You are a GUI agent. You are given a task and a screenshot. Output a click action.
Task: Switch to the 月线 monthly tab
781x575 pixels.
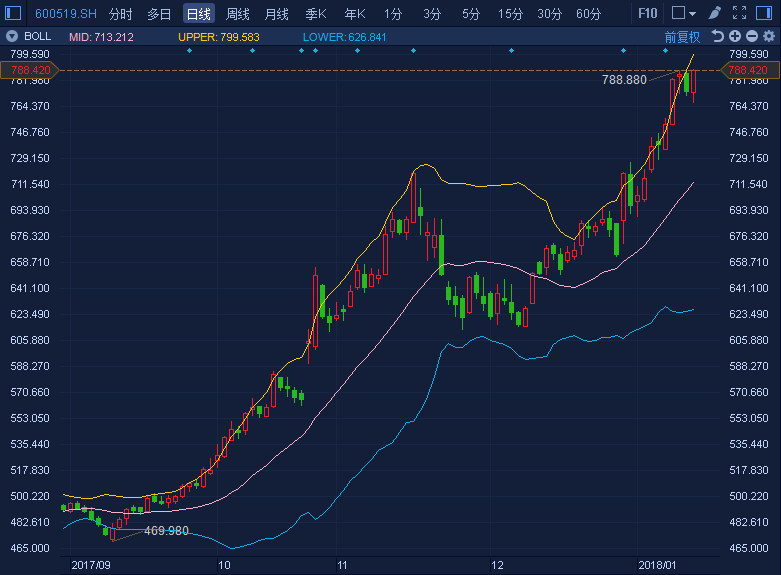tap(276, 14)
